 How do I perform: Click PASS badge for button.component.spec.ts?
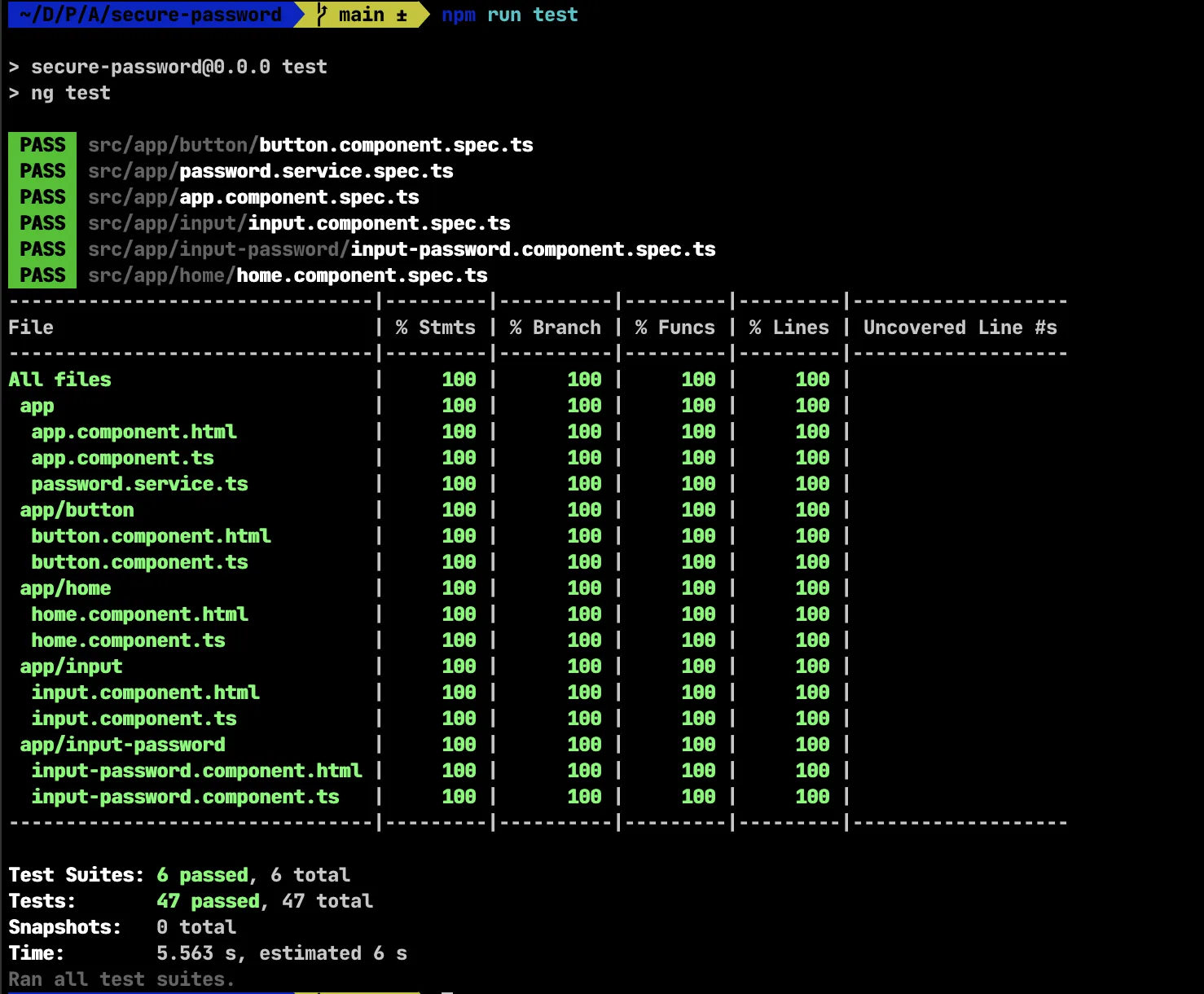[42, 145]
